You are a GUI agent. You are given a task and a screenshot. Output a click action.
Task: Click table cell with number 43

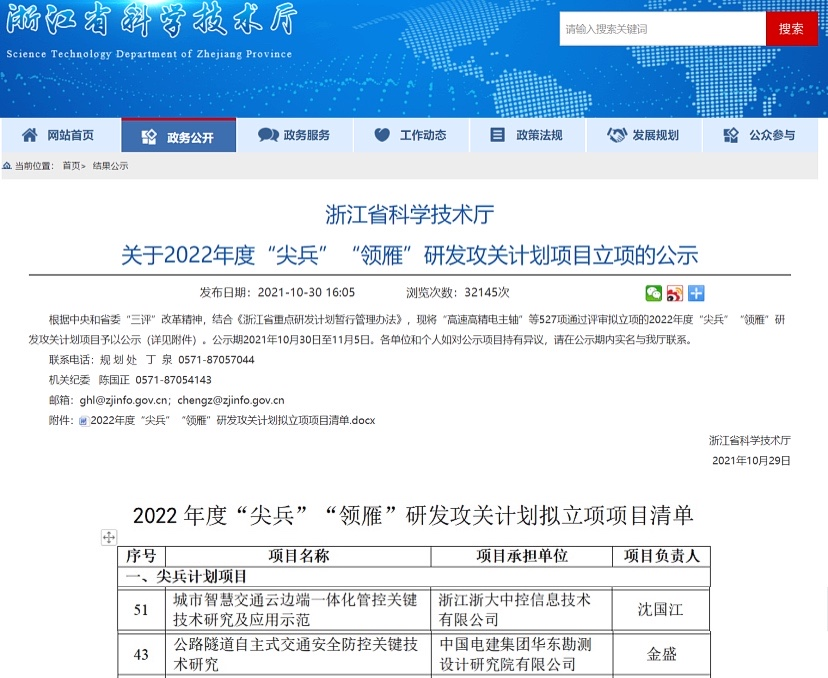pos(142,654)
